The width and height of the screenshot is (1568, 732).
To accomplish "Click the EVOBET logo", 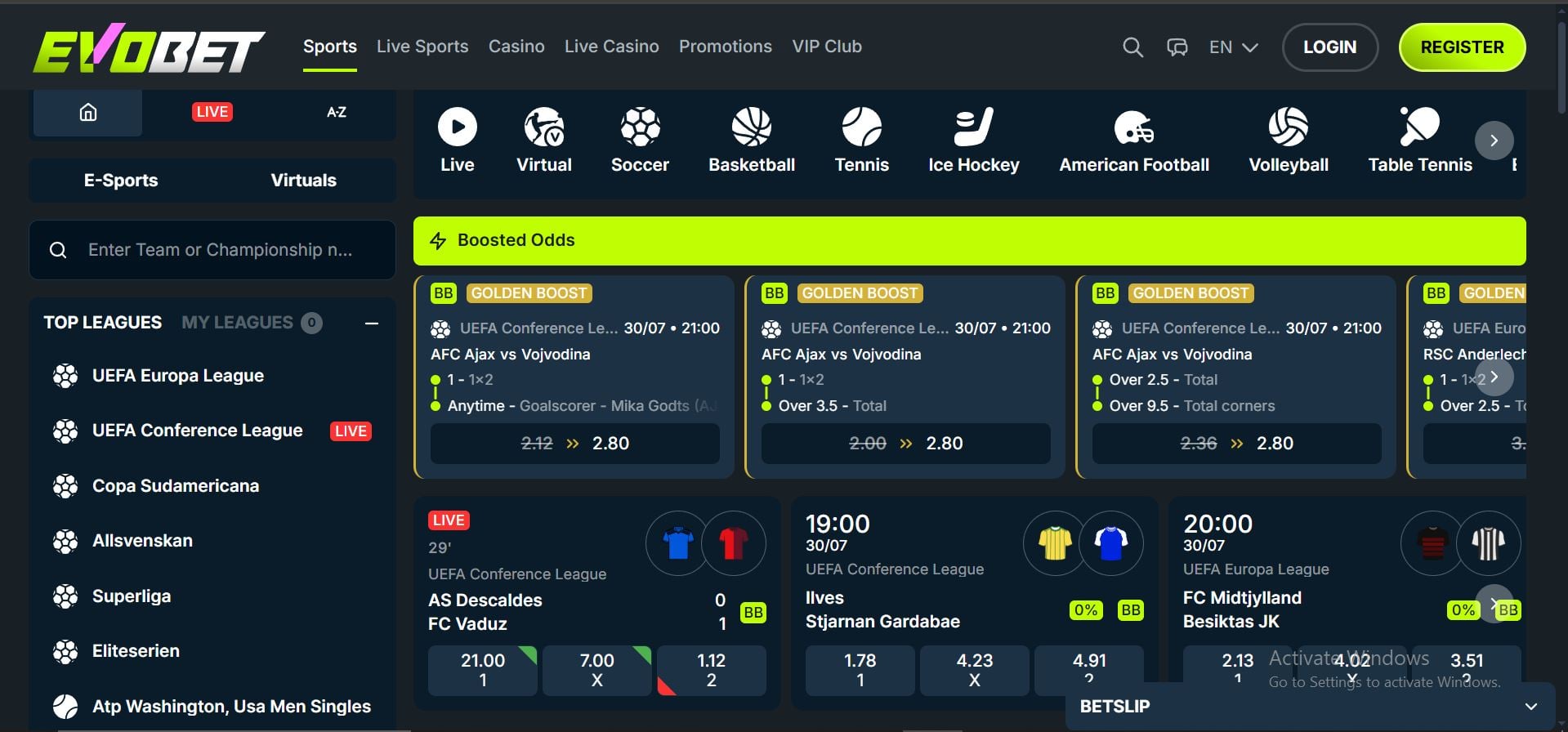I will (149, 47).
